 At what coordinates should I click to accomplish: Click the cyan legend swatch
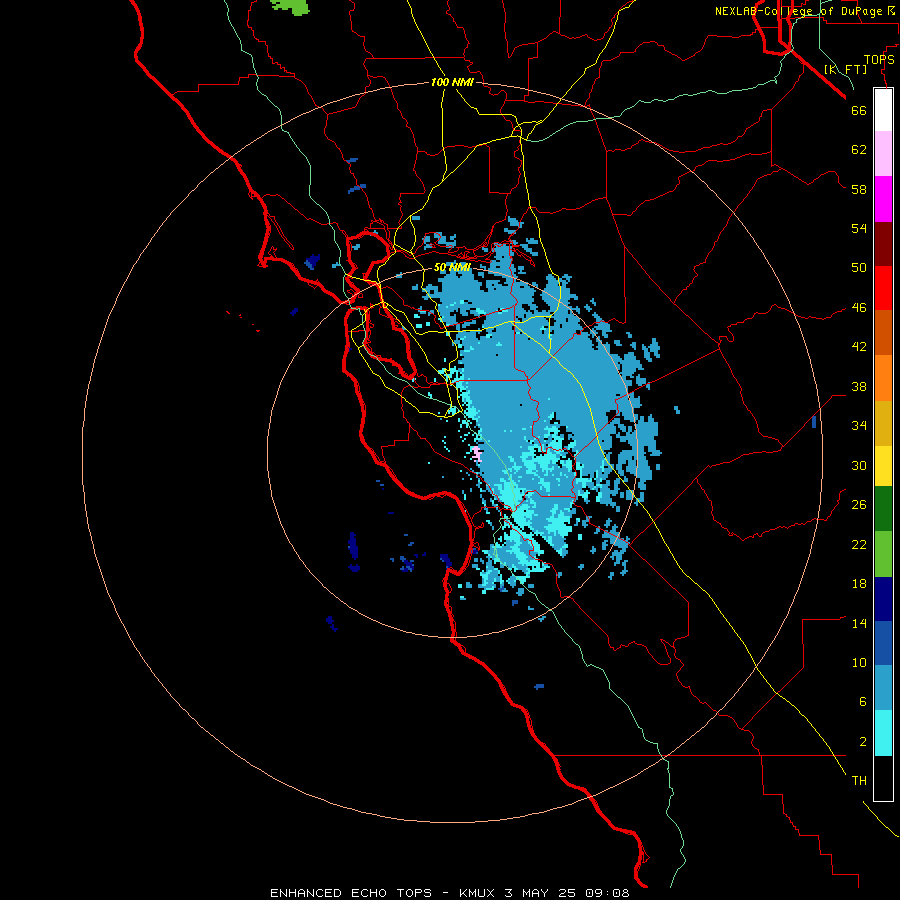(883, 733)
